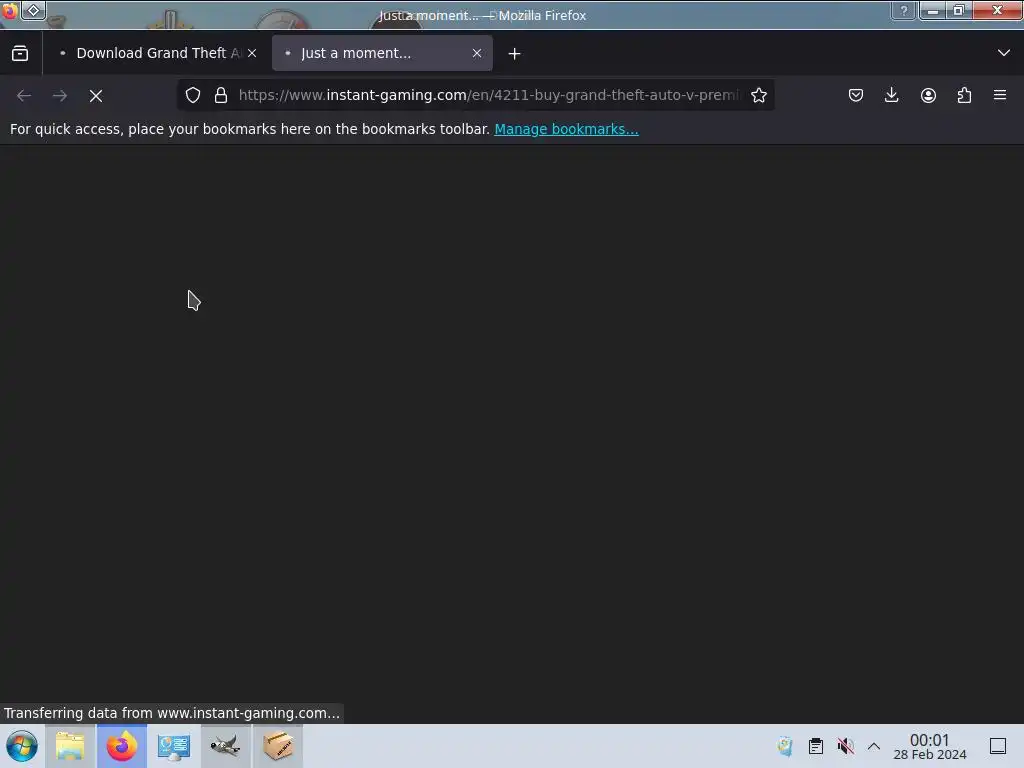
Task: Close the Download Grand Theft Auto tab
Action: [x=252, y=53]
